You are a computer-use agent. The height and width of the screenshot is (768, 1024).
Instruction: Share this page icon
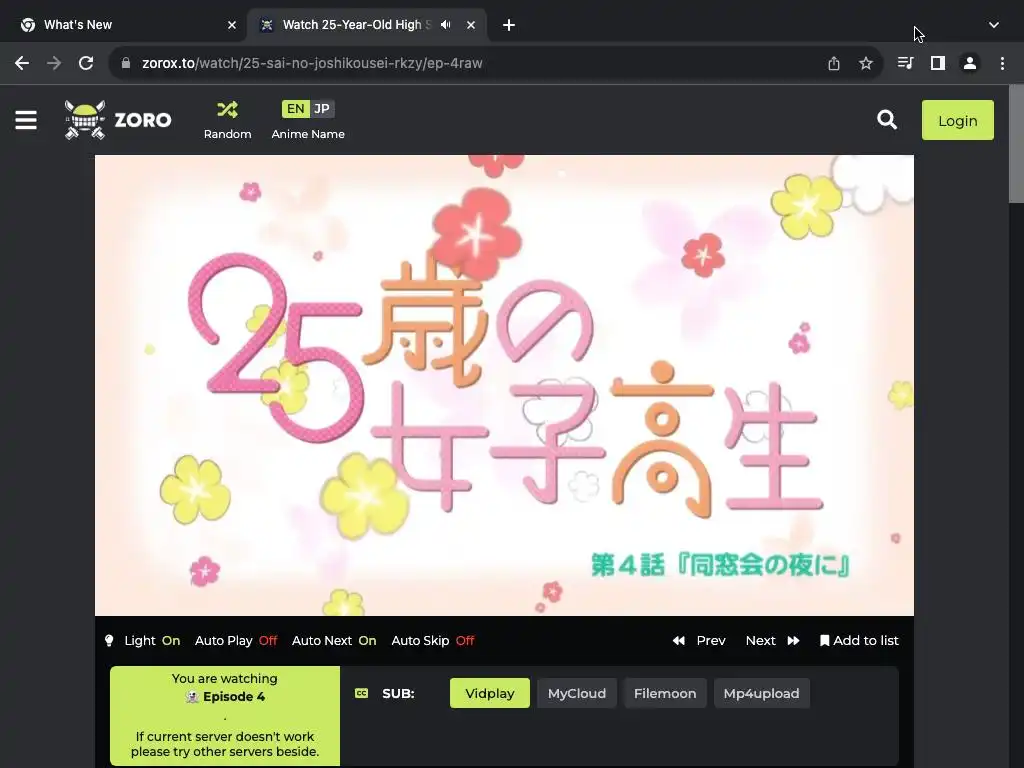click(833, 63)
